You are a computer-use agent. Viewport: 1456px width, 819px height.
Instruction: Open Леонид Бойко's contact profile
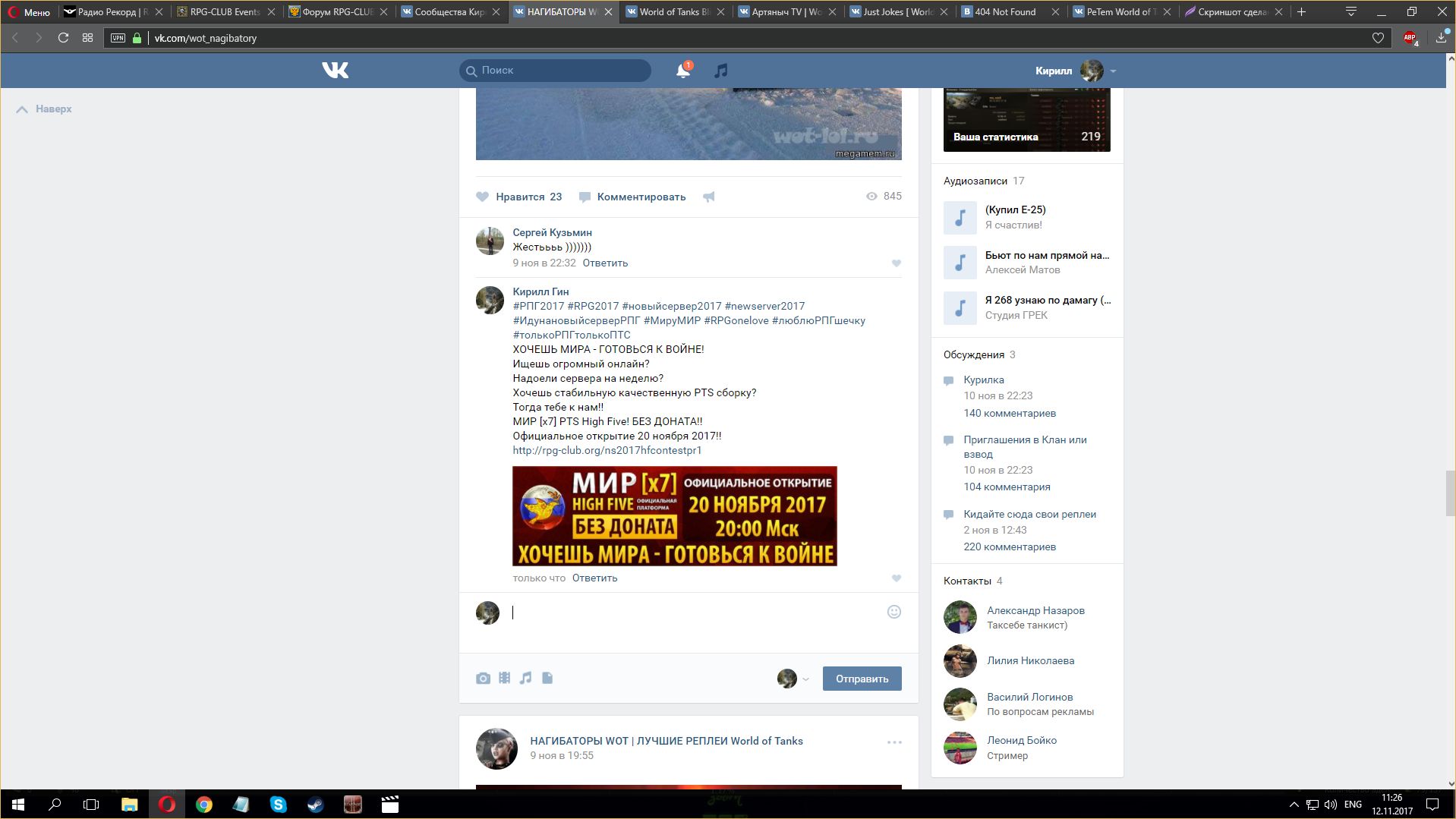click(x=1021, y=740)
